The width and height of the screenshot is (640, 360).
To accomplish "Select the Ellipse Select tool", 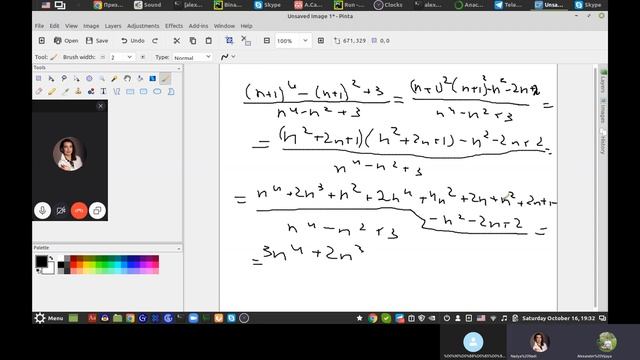I will (89, 78).
